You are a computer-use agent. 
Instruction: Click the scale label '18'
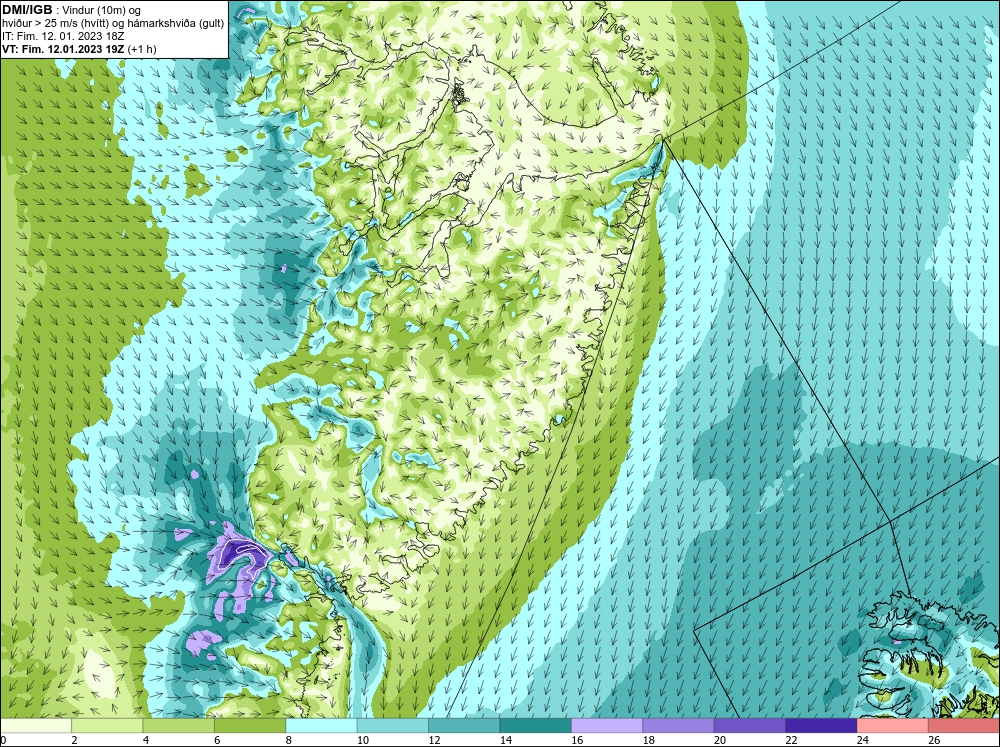coord(649,740)
